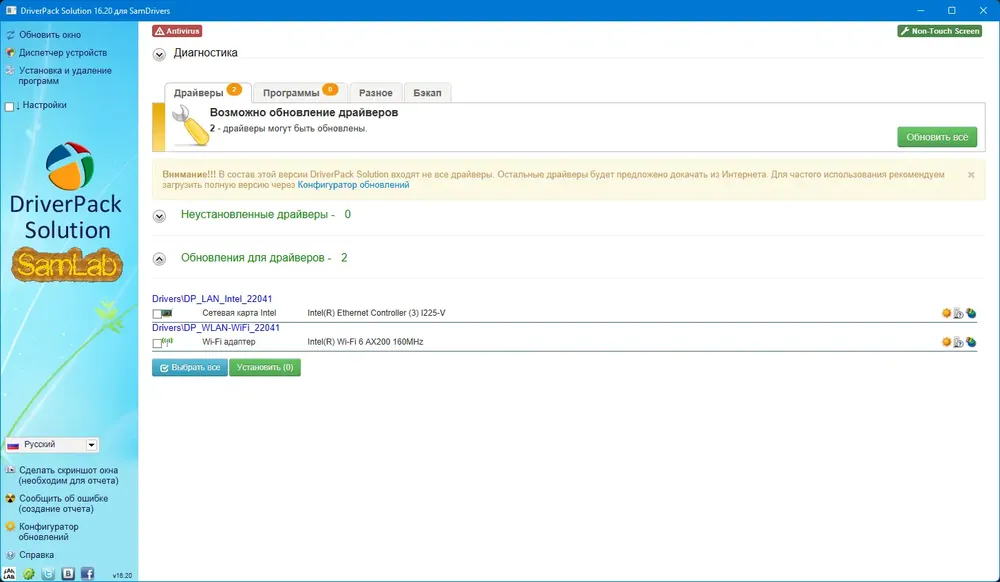
Task: Open Drivers\DP_LAN_Intel_22041 link
Action: (212, 298)
